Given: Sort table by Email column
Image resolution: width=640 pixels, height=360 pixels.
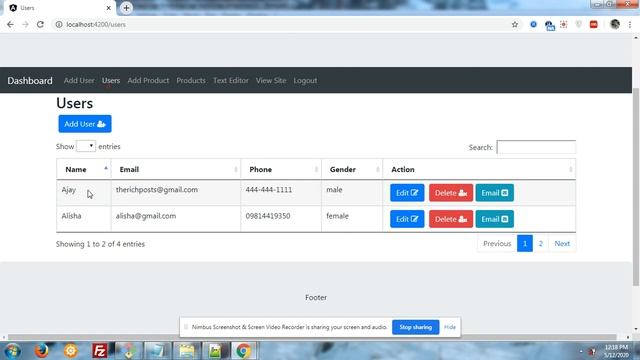Looking at the screenshot, I should (176, 169).
